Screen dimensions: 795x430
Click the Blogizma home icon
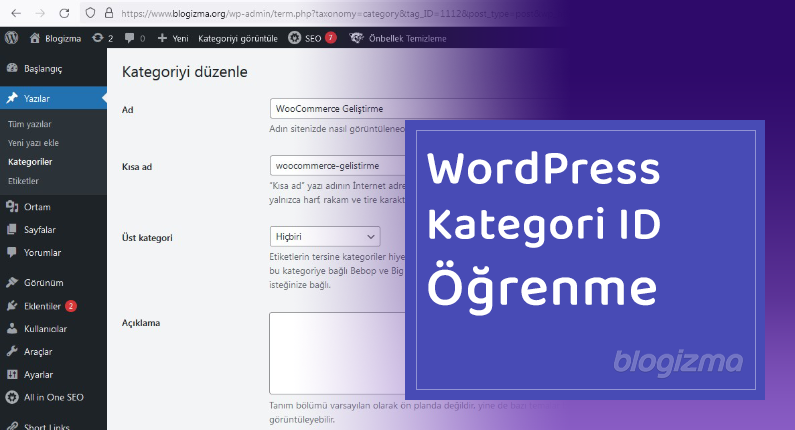(x=34, y=38)
